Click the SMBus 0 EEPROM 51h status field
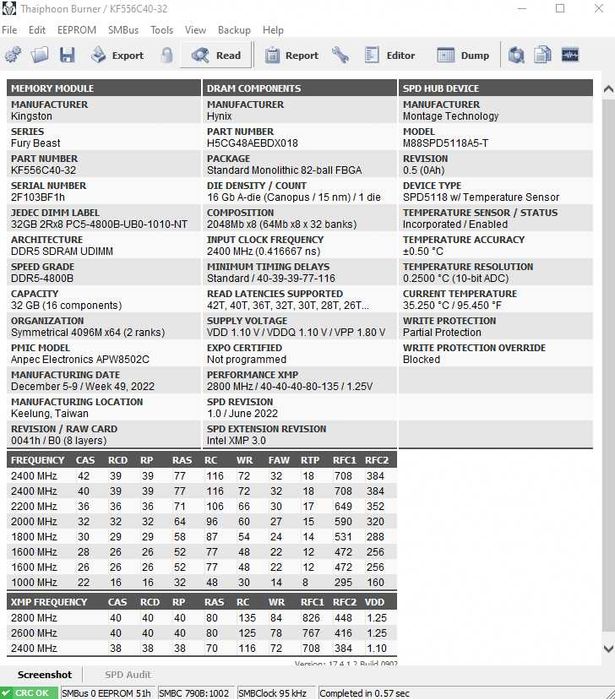This screenshot has height=699, width=615. click(x=107, y=693)
